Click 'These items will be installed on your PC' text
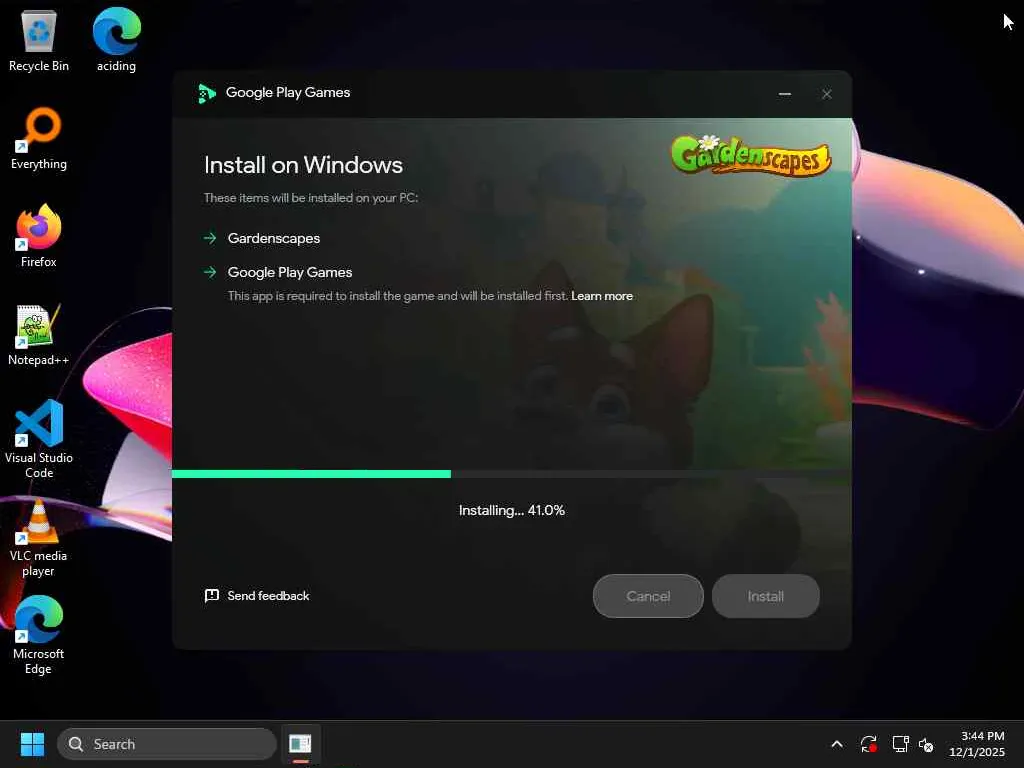Image resolution: width=1024 pixels, height=768 pixels. (311, 198)
